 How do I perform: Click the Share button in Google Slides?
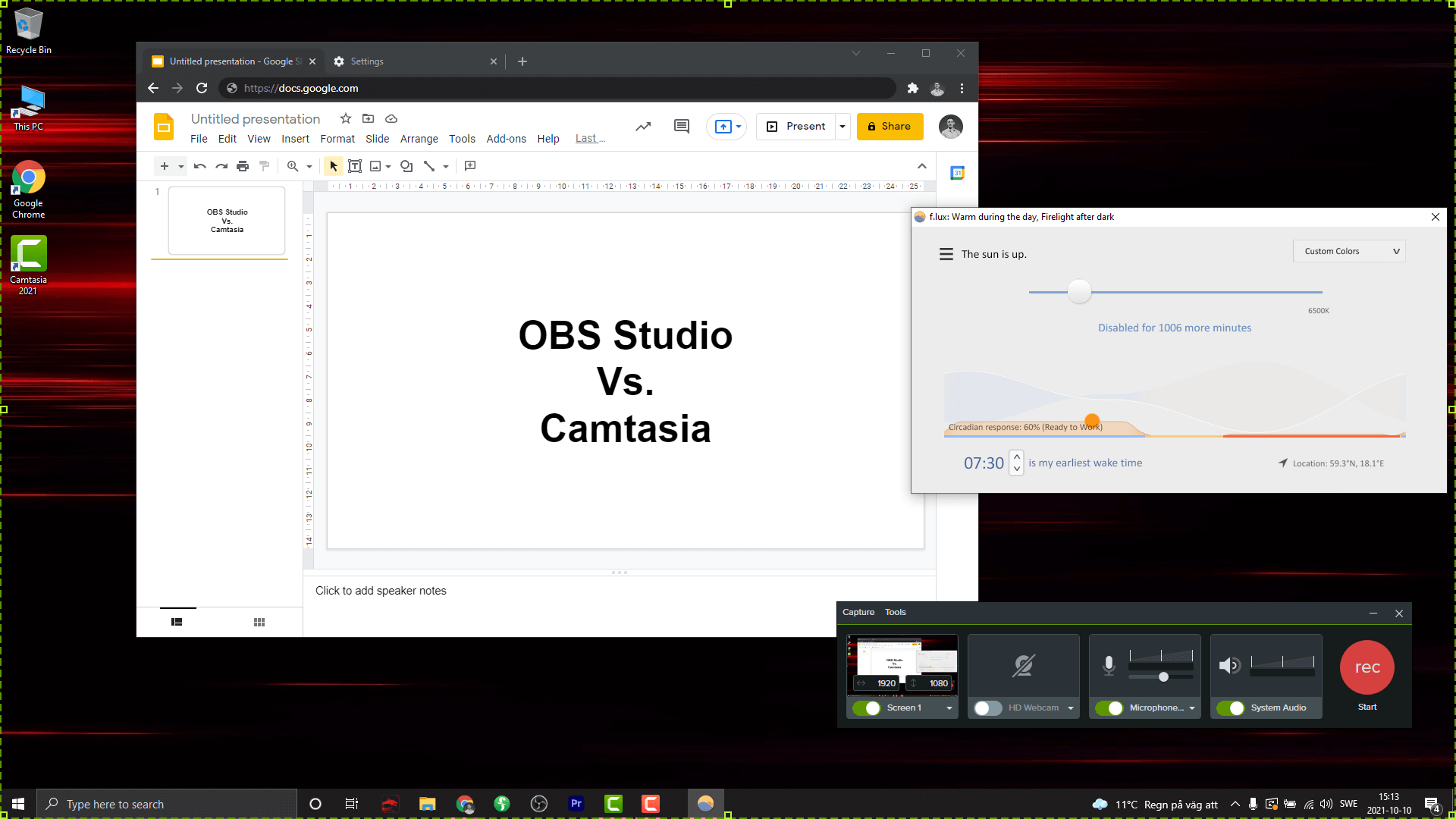(x=890, y=126)
